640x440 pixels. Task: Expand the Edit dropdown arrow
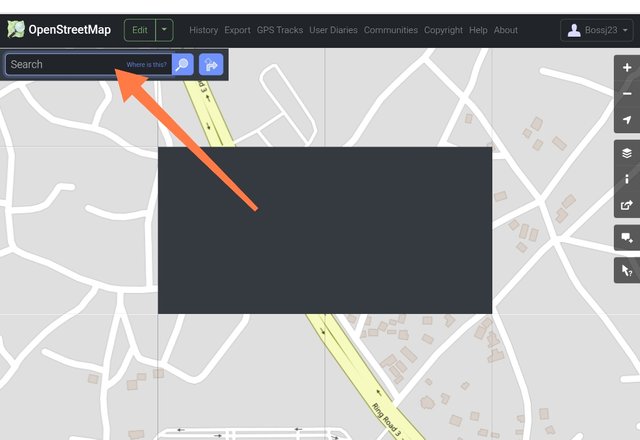[164, 30]
